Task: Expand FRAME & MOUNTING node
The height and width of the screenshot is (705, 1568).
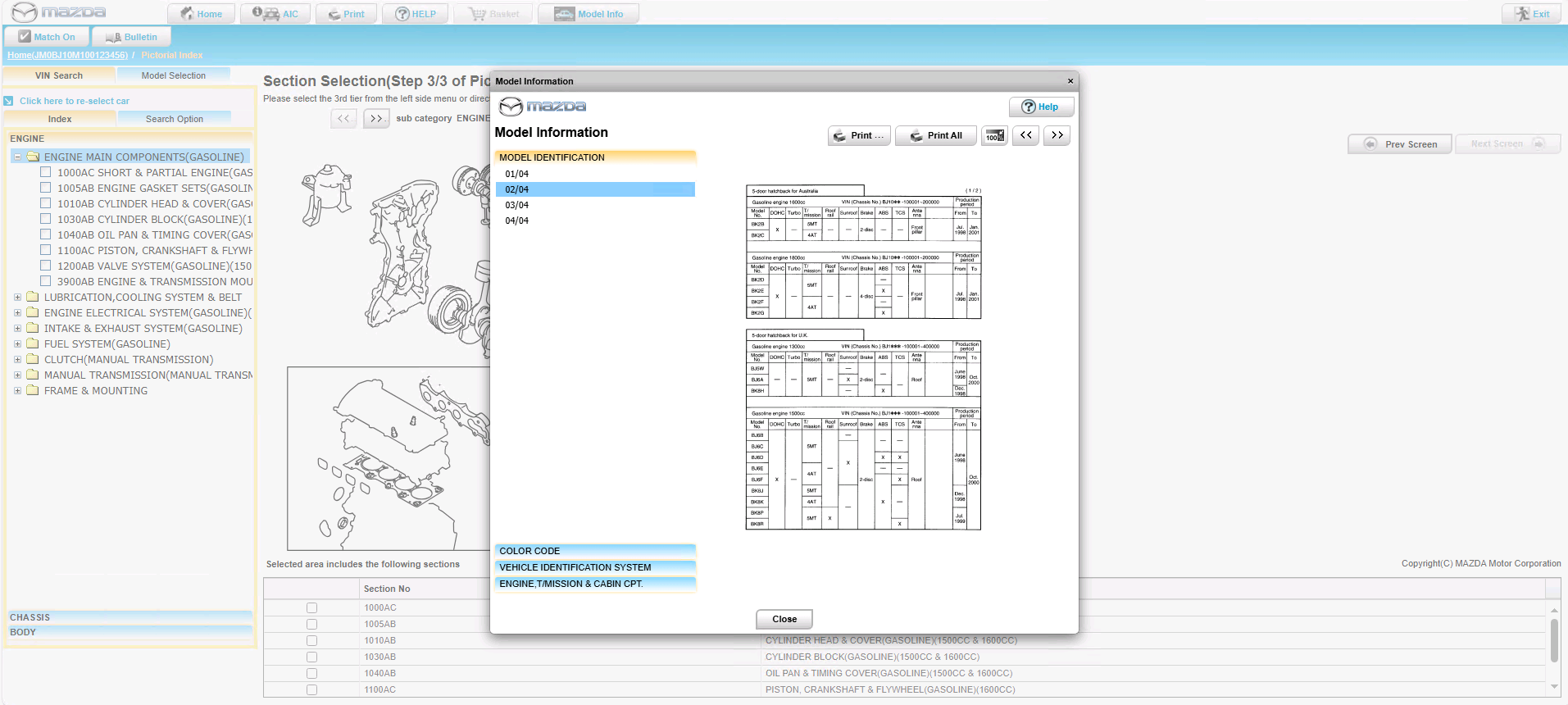Action: [x=17, y=390]
